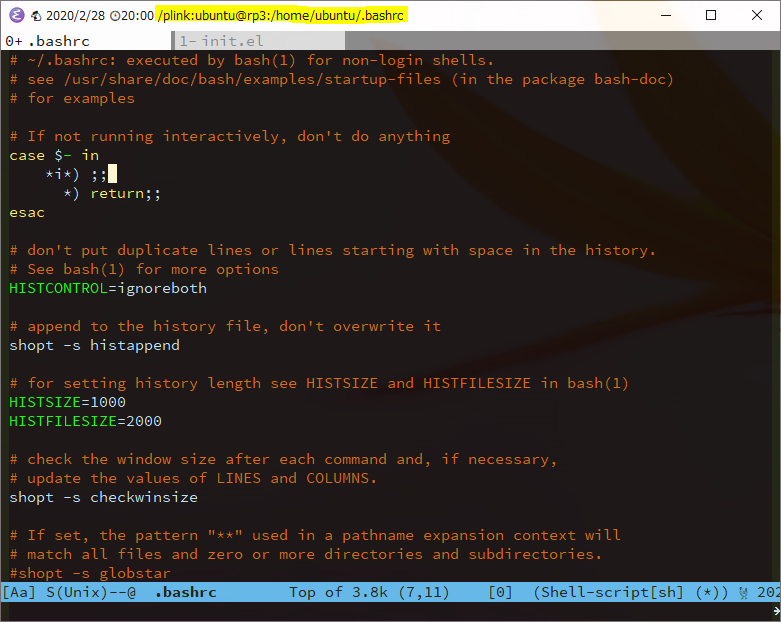Click the '# match all files and zero' comment line

(x=306, y=554)
